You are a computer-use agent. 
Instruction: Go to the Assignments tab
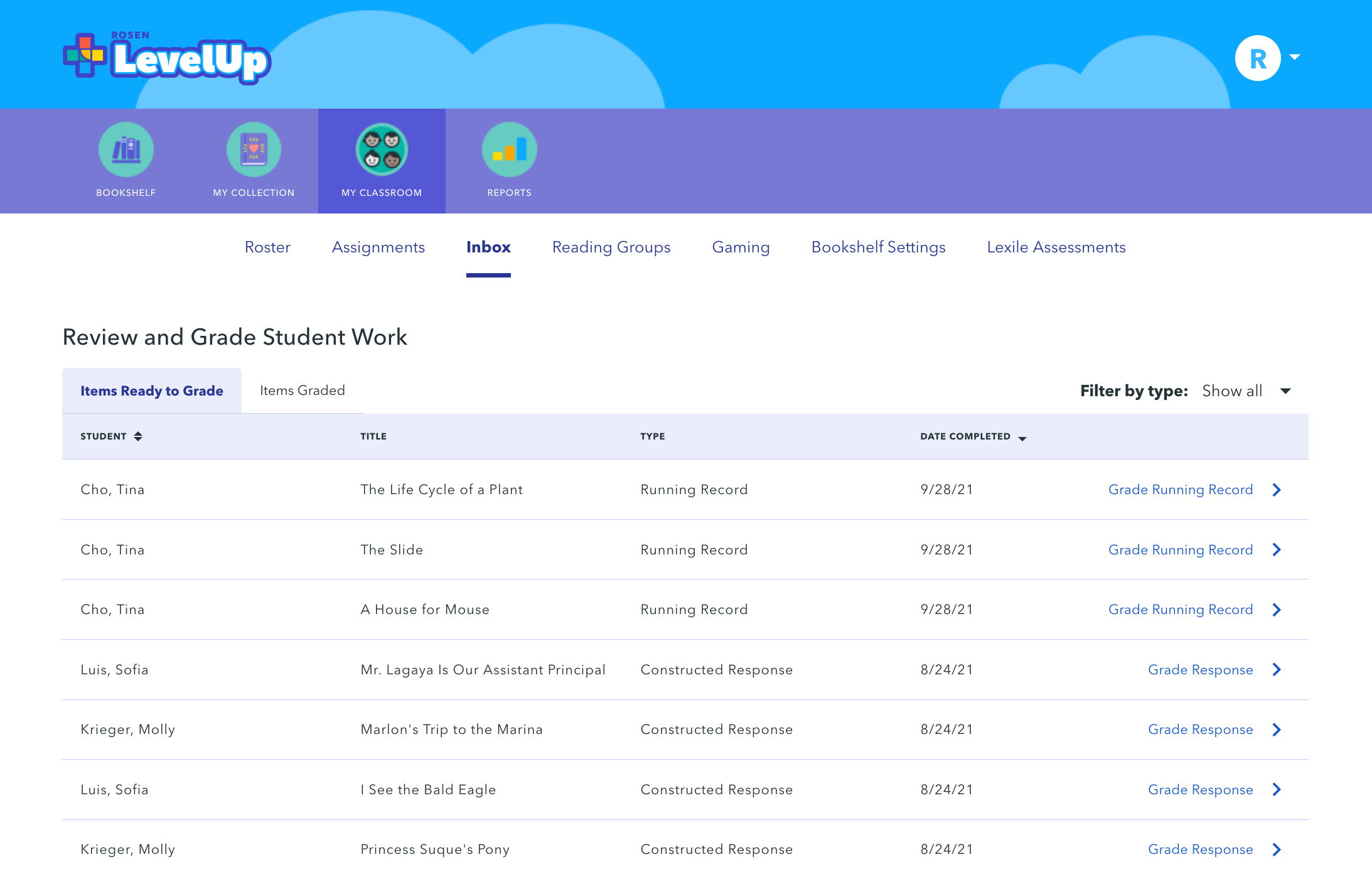(x=378, y=247)
